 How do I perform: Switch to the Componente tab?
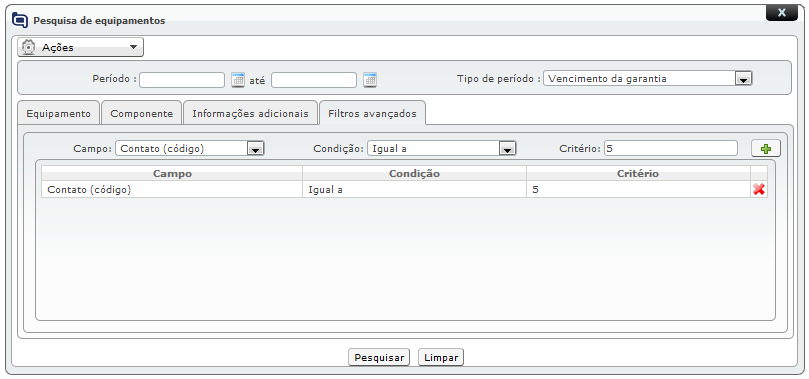tap(141, 113)
